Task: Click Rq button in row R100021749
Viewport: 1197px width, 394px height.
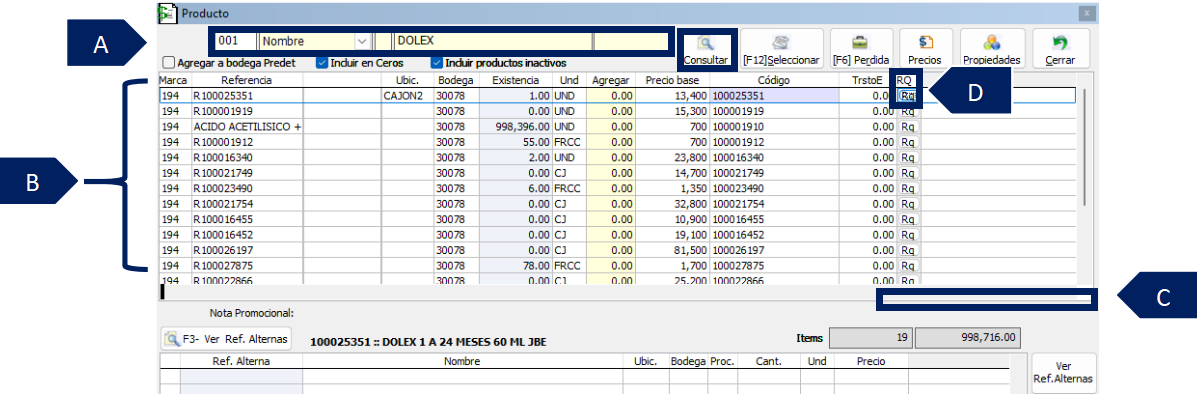Action: [x=908, y=173]
